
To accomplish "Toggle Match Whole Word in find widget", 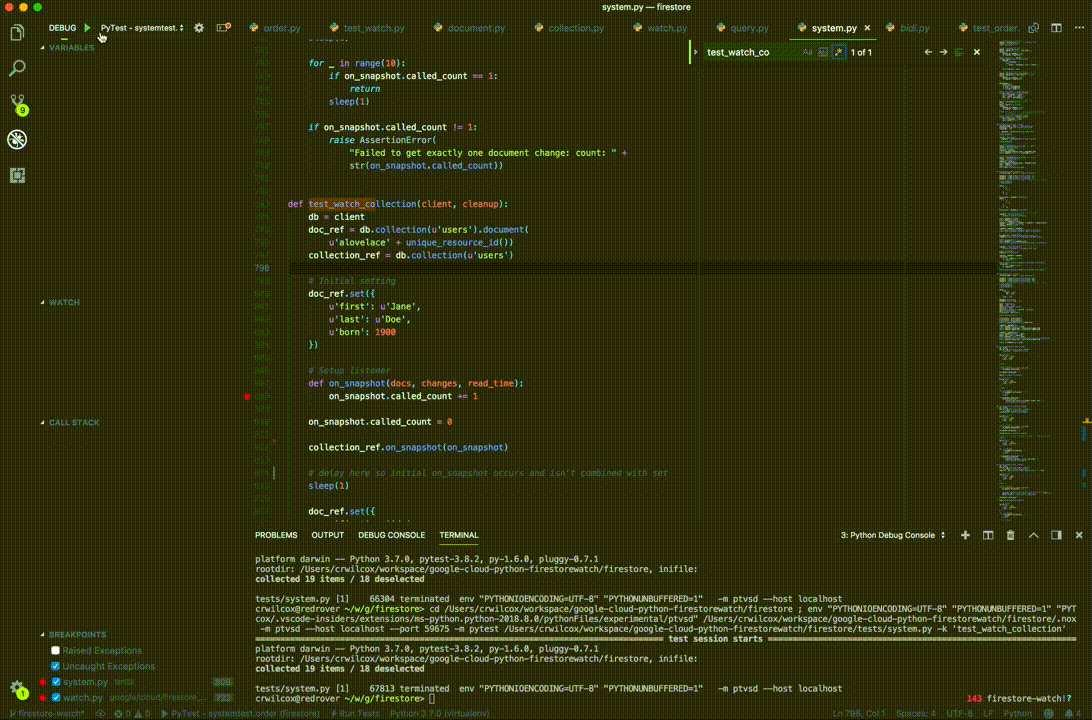I will coord(823,52).
